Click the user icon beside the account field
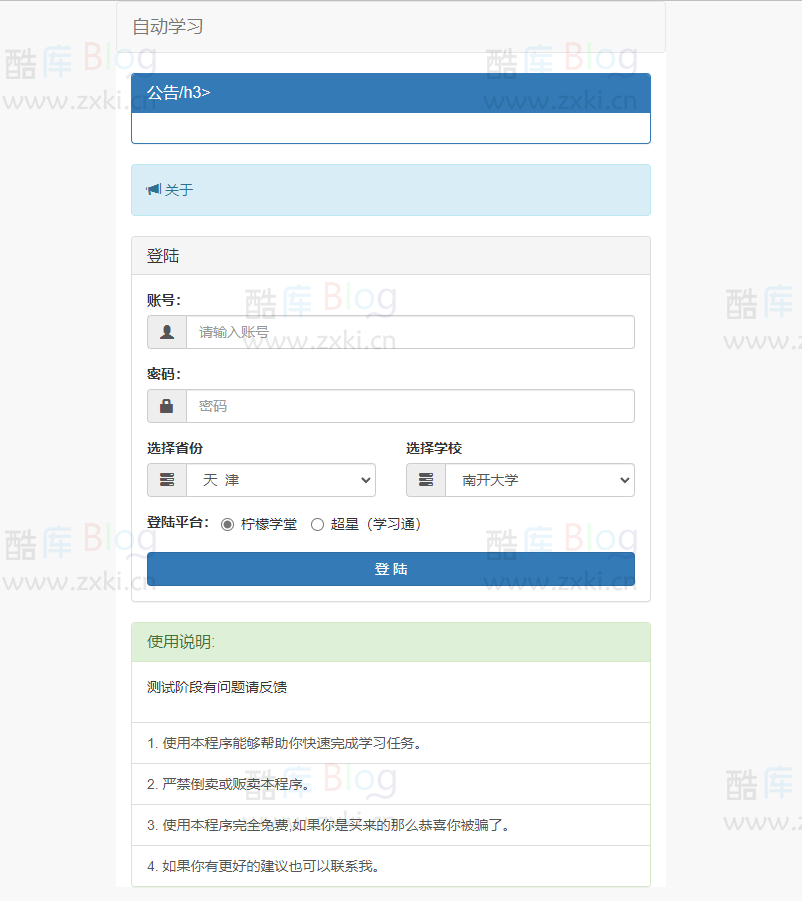Viewport: 802px width, 901px height. pyautogui.click(x=166, y=331)
